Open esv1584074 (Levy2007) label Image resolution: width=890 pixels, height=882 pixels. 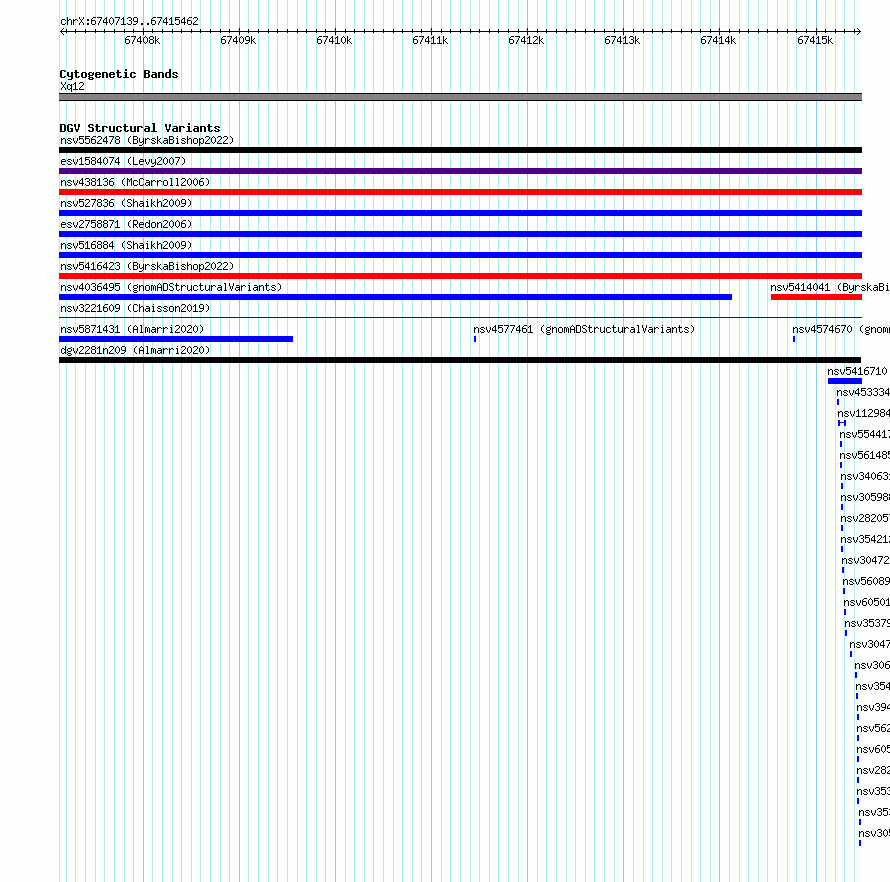click(x=123, y=161)
